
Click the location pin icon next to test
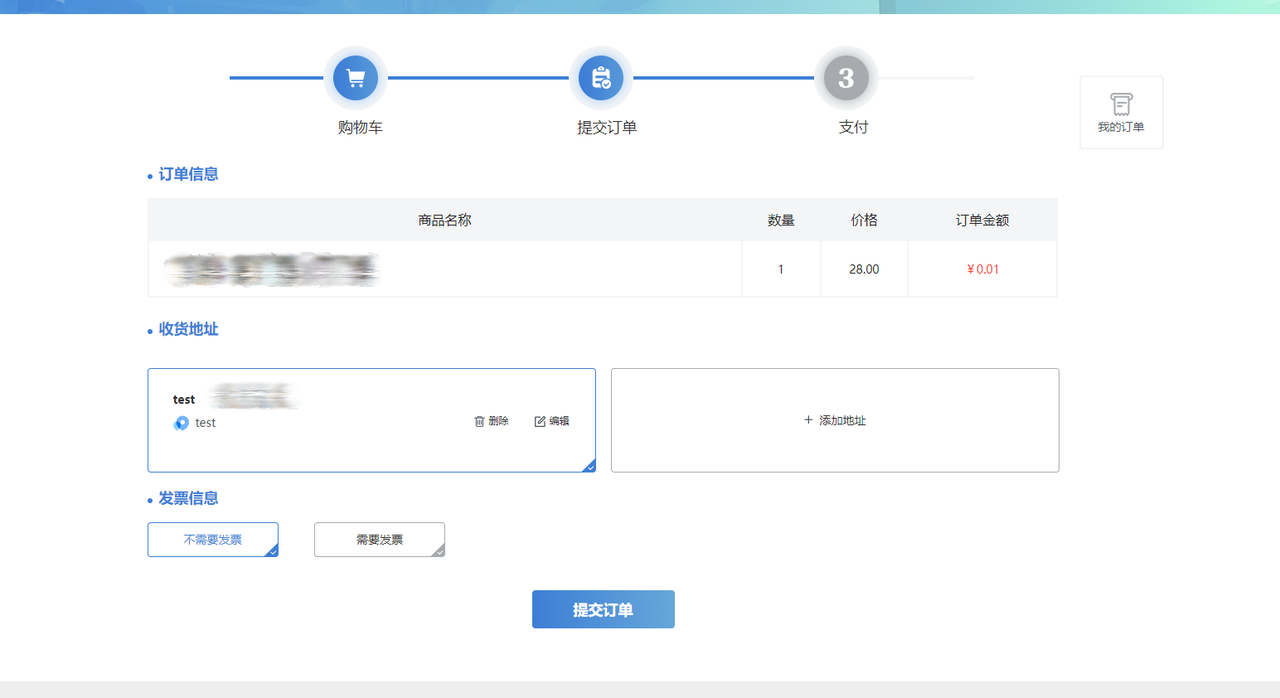(181, 423)
